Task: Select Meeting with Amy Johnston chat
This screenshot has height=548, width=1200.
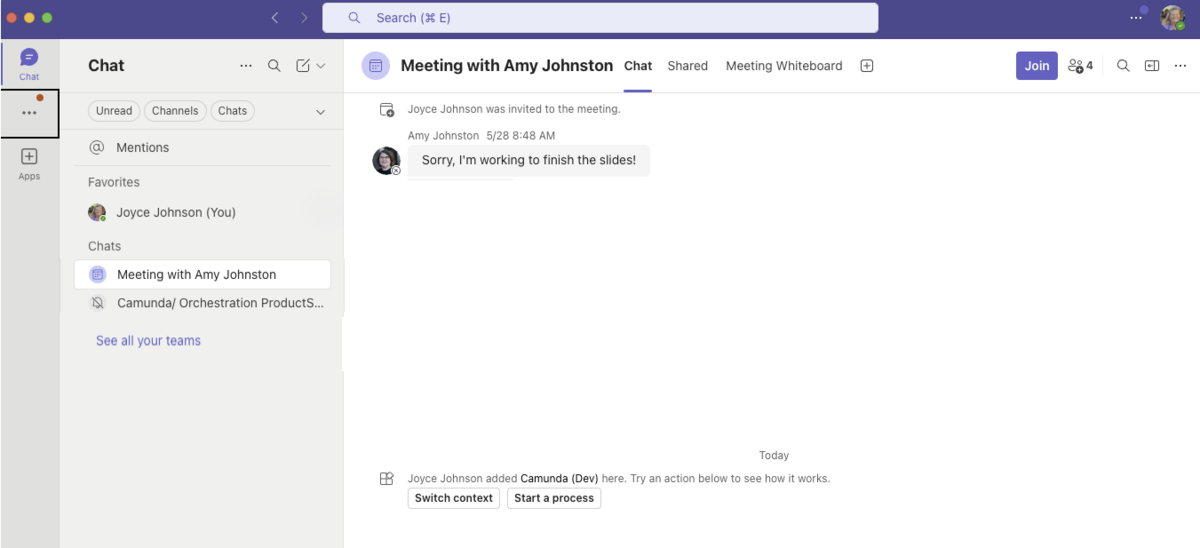Action: [x=202, y=274]
